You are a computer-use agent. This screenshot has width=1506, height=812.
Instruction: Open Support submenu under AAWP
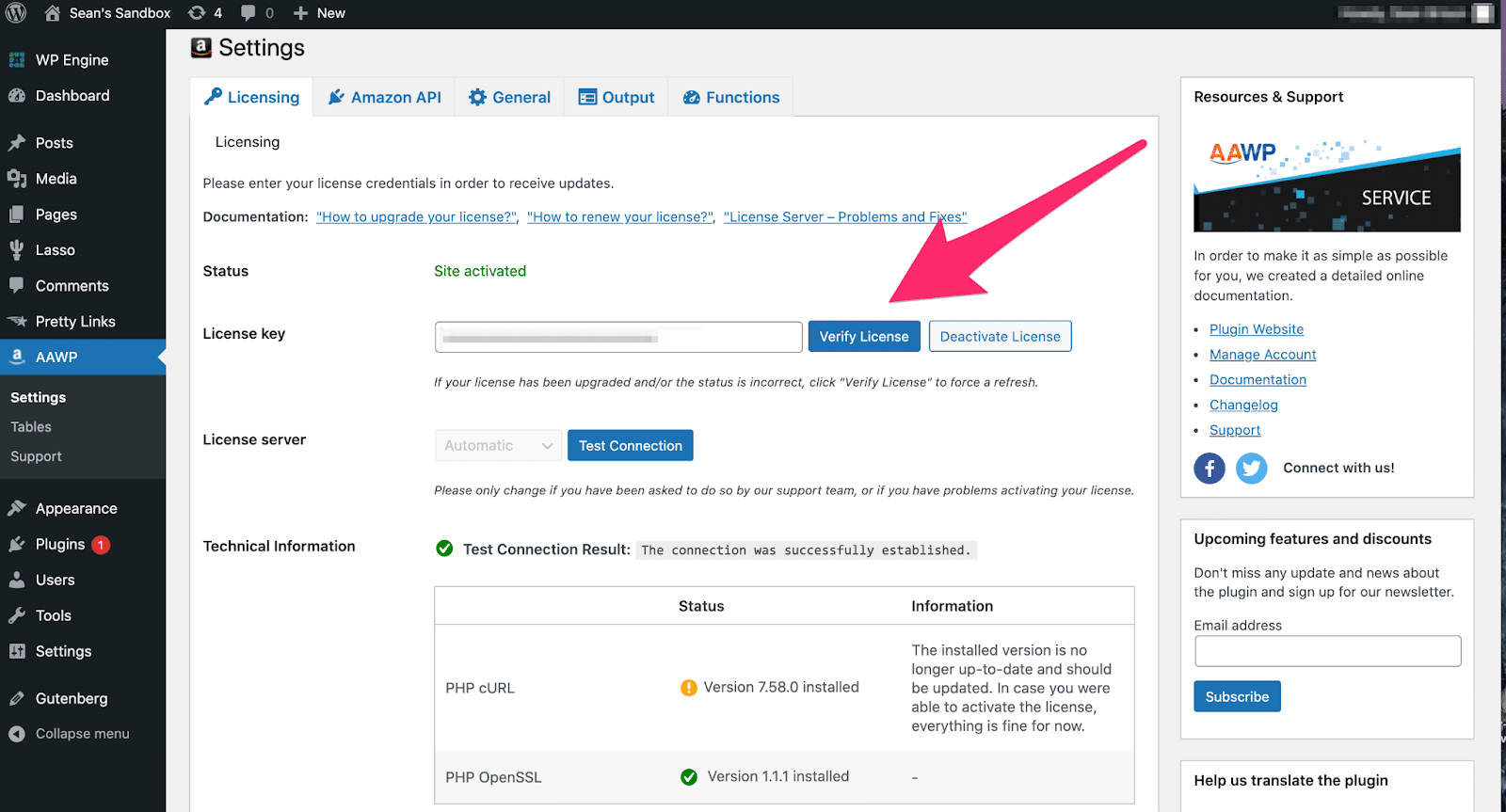click(36, 456)
